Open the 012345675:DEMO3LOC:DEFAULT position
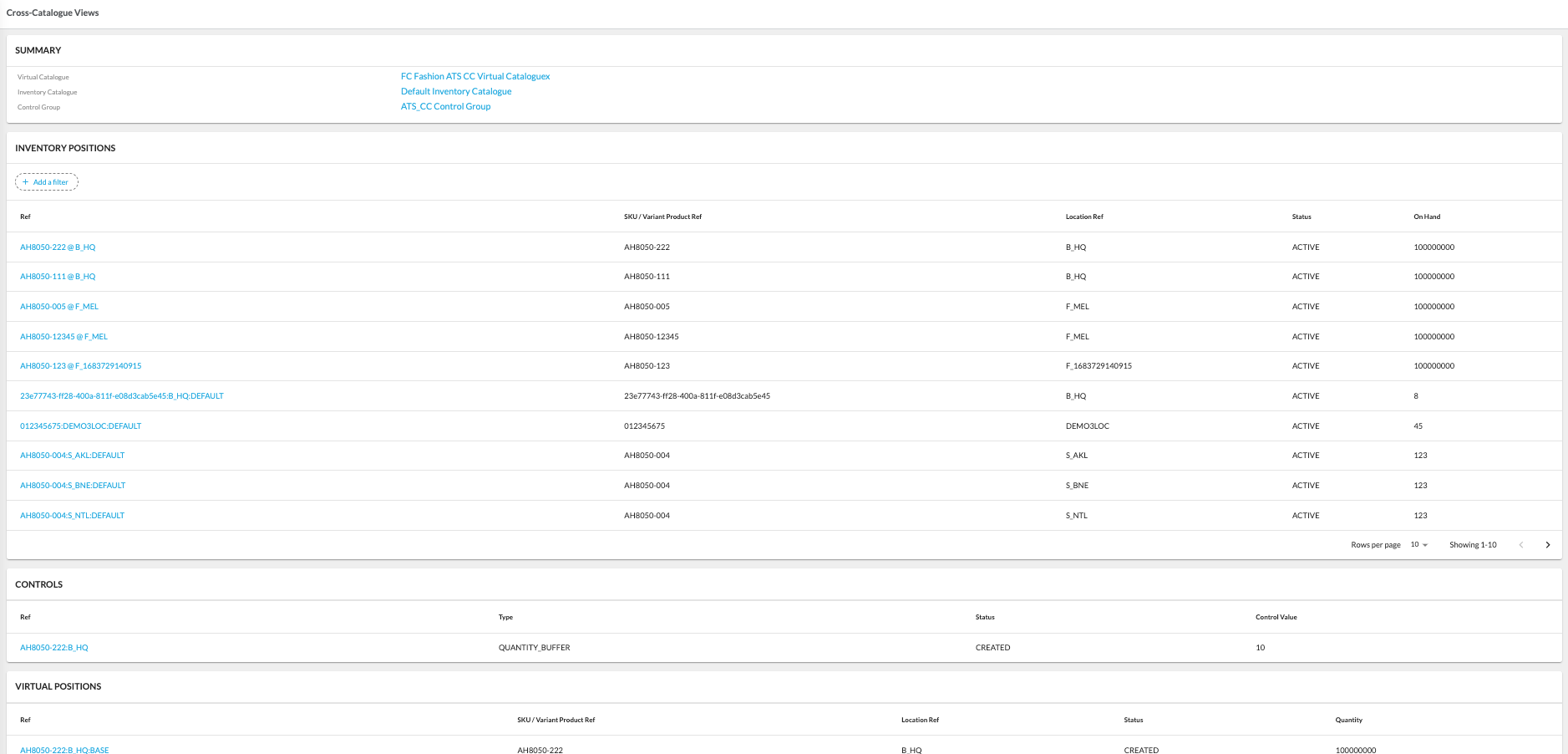Image resolution: width=1568 pixels, height=754 pixels. coord(81,425)
